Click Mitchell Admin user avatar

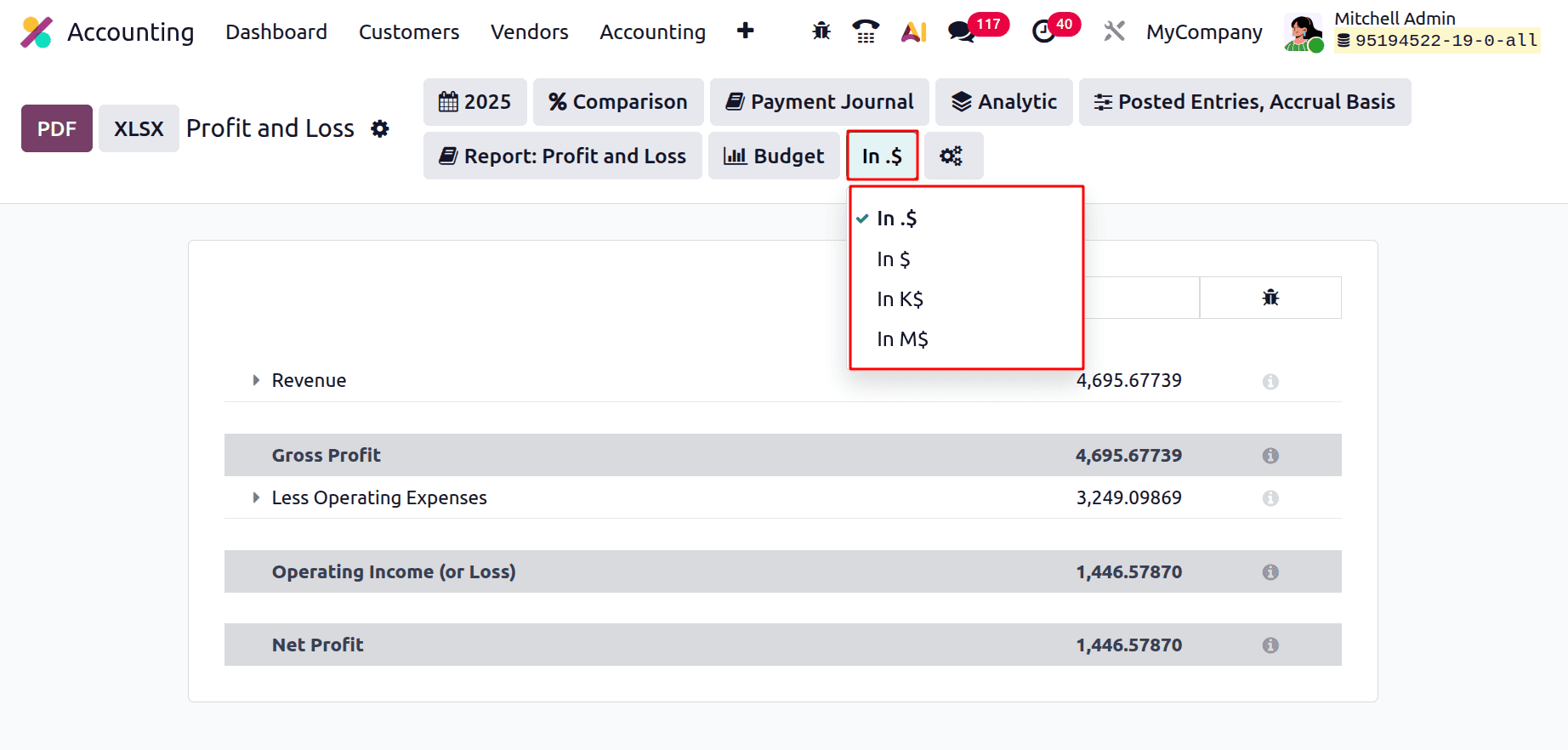click(1304, 33)
